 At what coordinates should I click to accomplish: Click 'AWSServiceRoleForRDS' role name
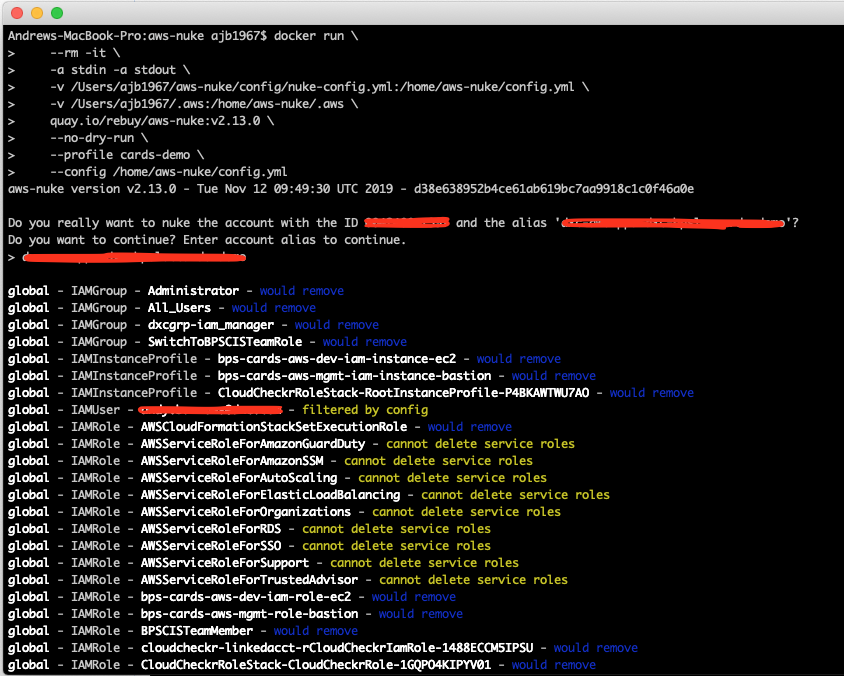[211, 529]
